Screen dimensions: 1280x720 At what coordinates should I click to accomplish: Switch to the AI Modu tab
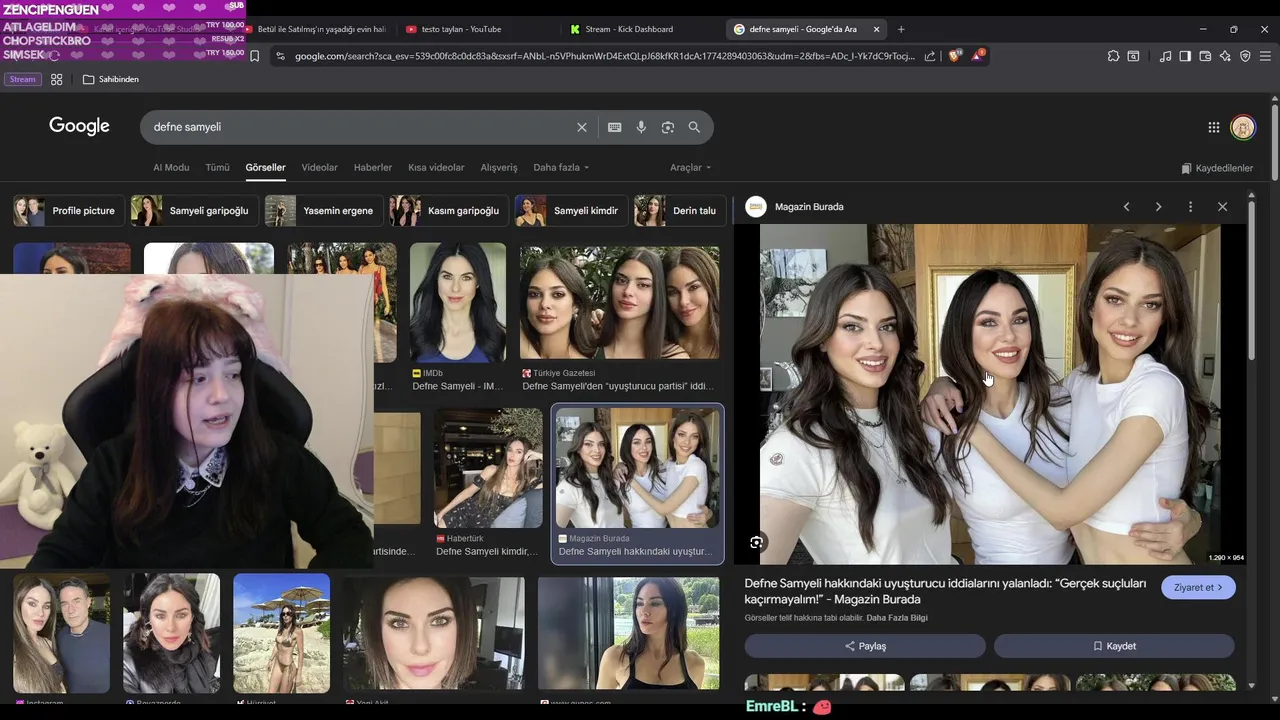(x=171, y=167)
